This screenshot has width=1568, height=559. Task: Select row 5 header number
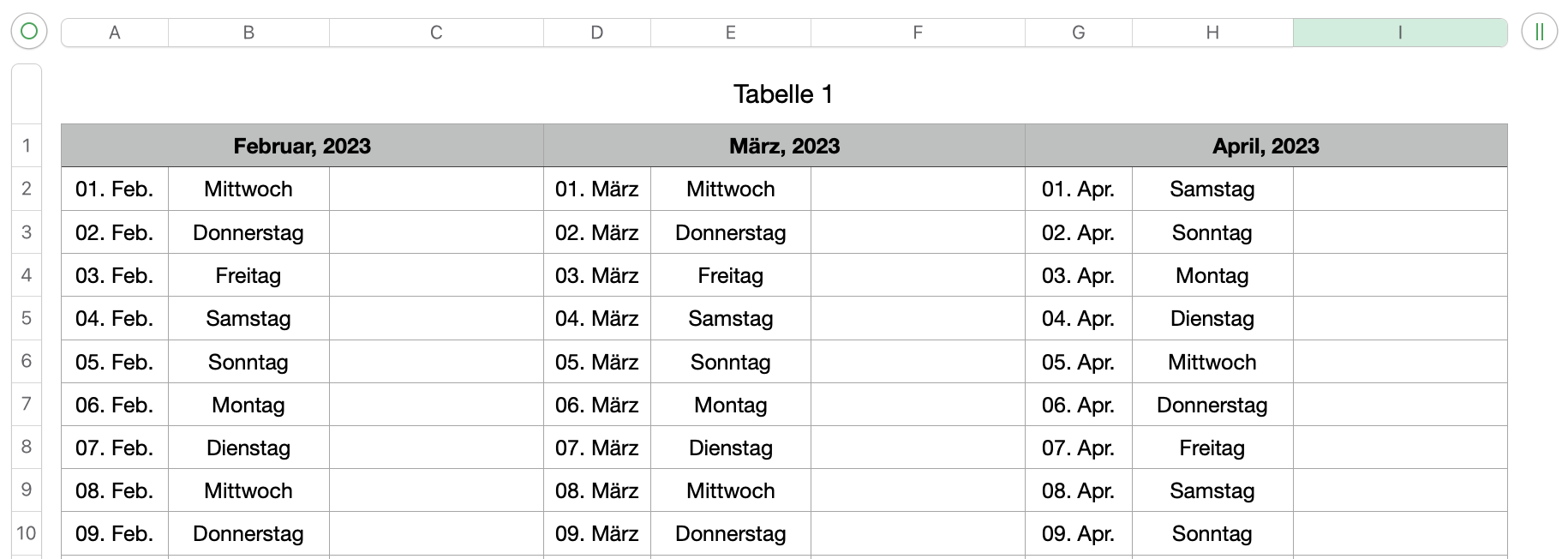tap(27, 318)
